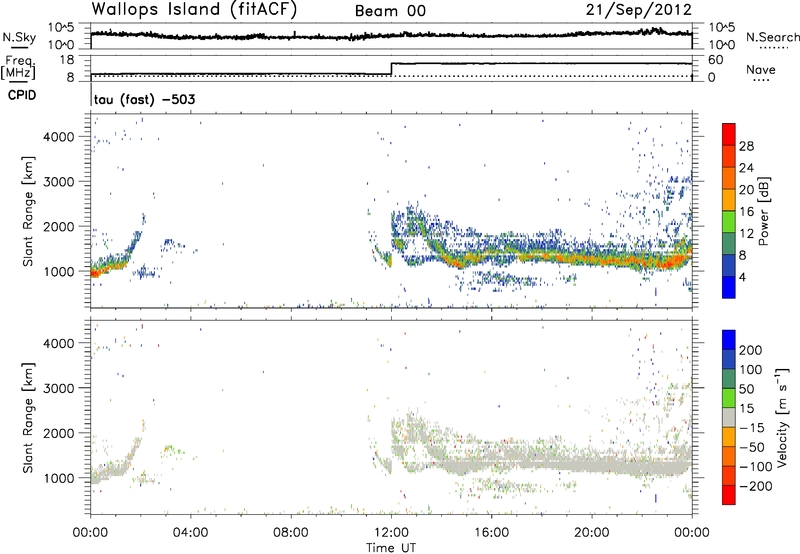Click the dotted line sample under Nave
800x554 pixels.
click(761, 81)
